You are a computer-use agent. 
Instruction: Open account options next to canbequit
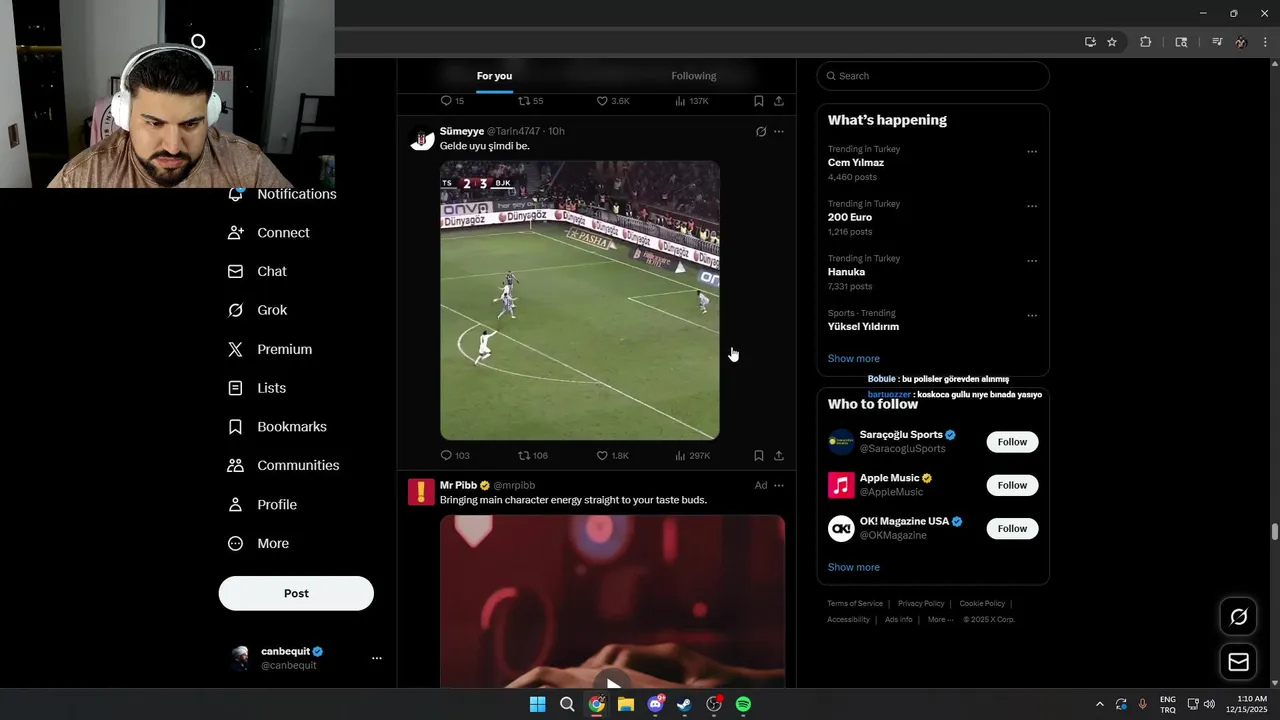coord(377,658)
